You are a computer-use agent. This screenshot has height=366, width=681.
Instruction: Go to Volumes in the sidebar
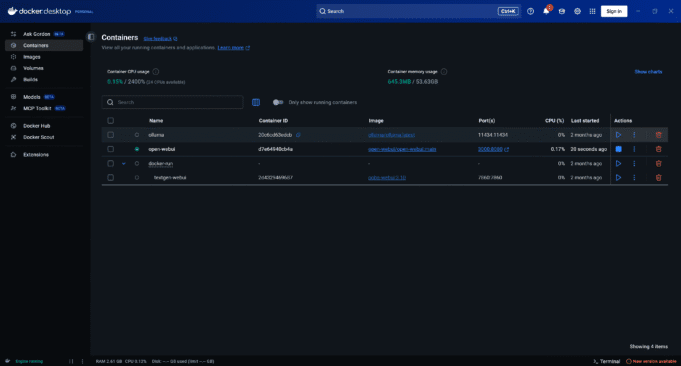click(44, 68)
